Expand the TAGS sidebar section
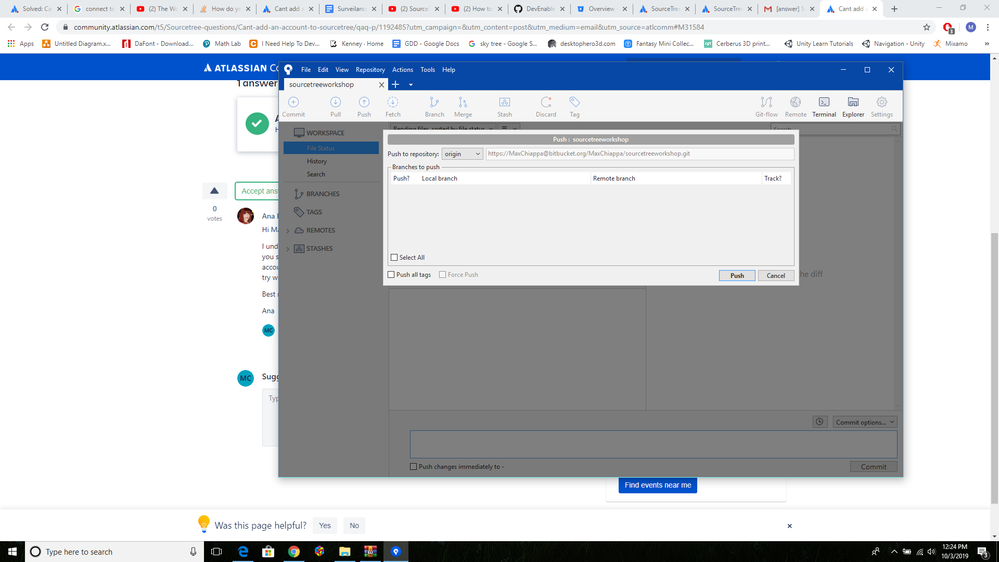Viewport: 999px width, 562px height. point(314,212)
